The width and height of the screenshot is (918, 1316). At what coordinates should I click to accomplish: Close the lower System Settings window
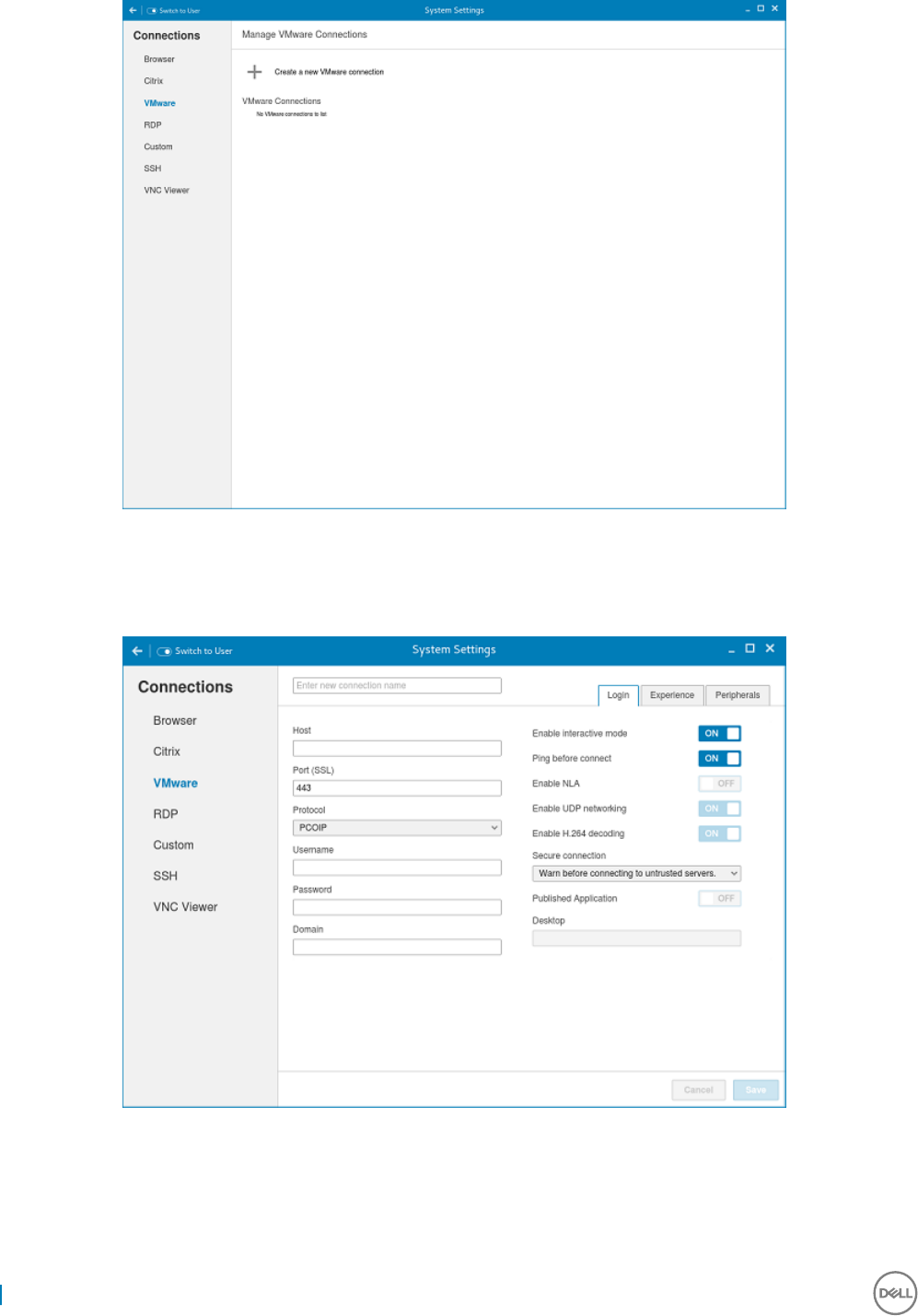point(770,648)
